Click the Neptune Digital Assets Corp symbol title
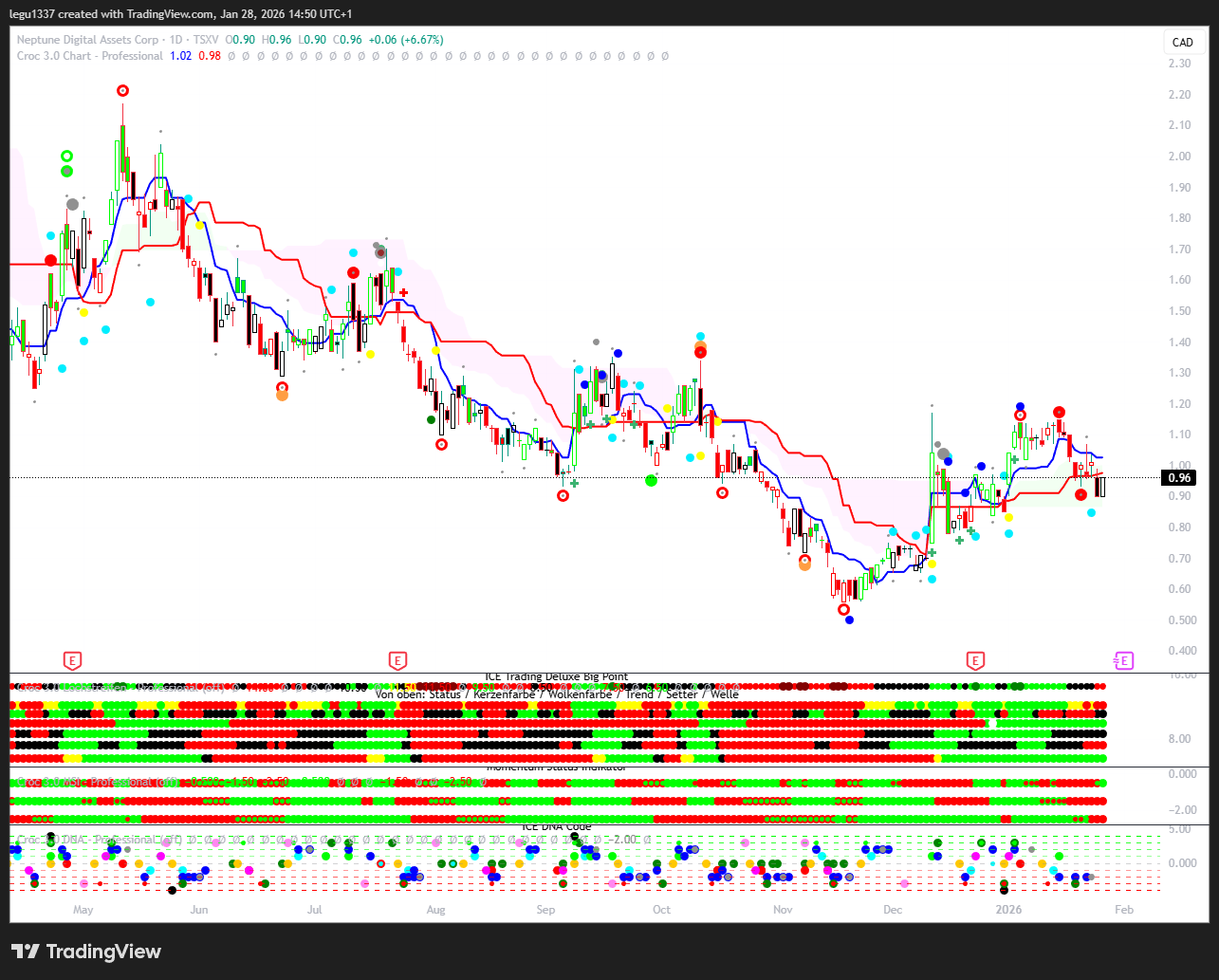Screen dimensions: 1219x980 [88, 40]
